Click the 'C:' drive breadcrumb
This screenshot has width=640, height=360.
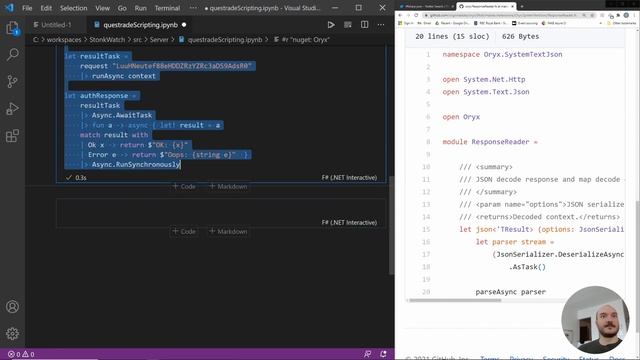[x=36, y=40]
